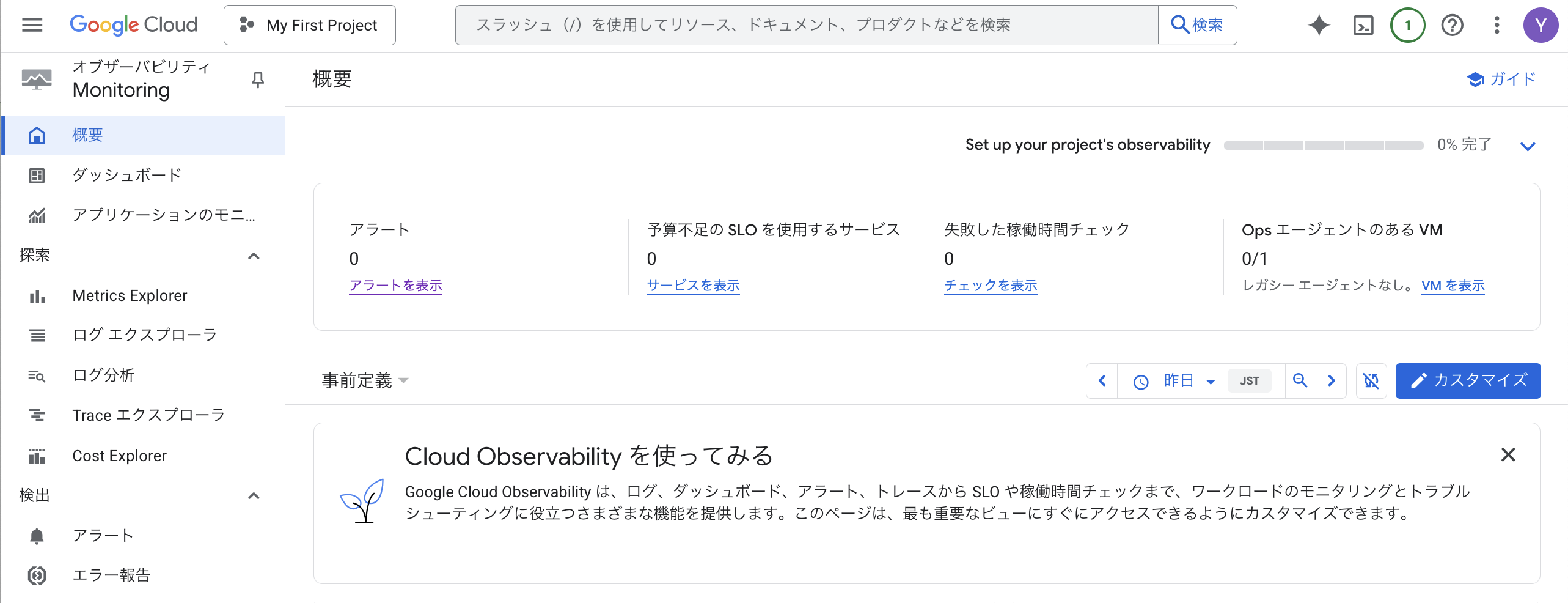Viewport: 1568px width, 603px height.
Task: Select Metrics Explorer in the sidebar
Action: pyautogui.click(x=130, y=295)
